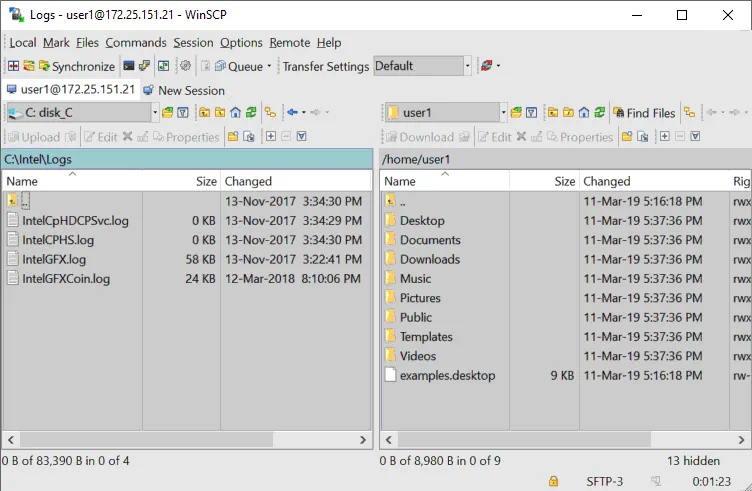The height and width of the screenshot is (491, 752).
Task: Go to home directory in remote panel
Action: pyautogui.click(x=583, y=113)
